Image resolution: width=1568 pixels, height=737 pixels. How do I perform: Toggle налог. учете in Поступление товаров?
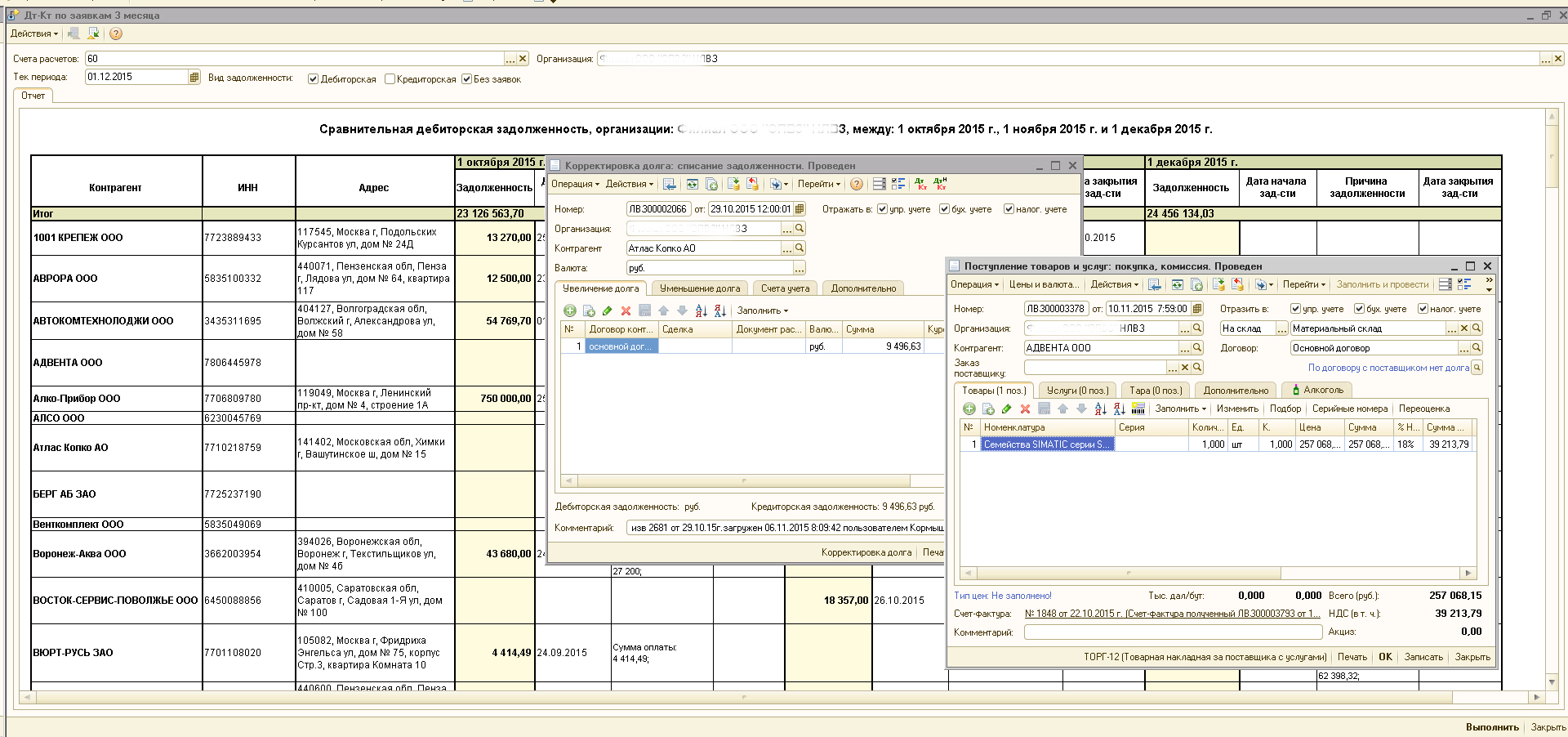click(1423, 309)
